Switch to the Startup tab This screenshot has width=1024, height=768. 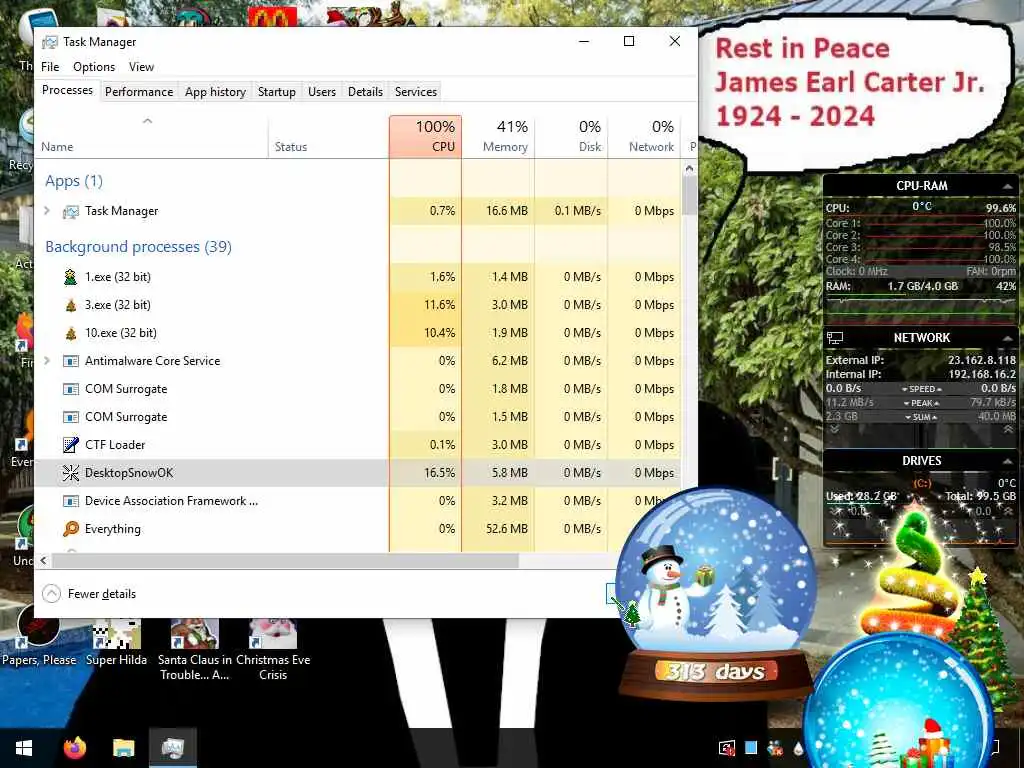(x=277, y=92)
